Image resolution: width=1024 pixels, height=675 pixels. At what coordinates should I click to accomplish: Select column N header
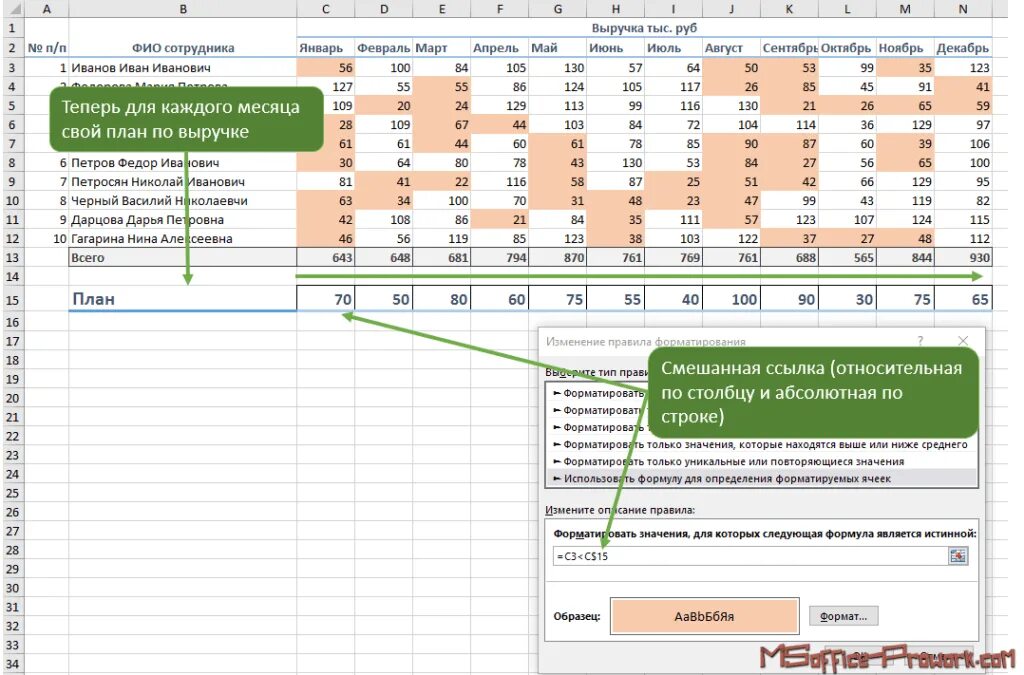pos(963,9)
